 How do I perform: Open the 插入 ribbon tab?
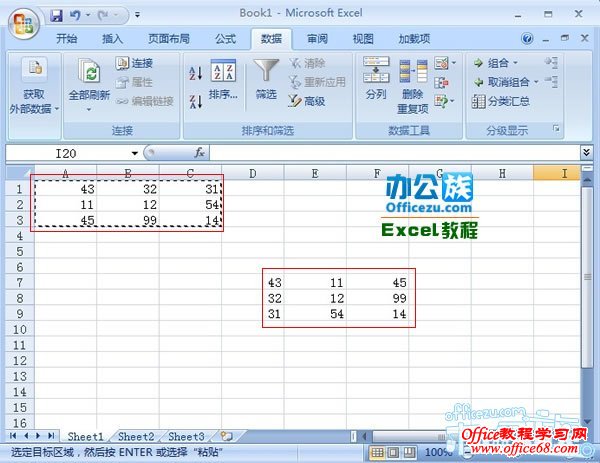(x=112, y=39)
